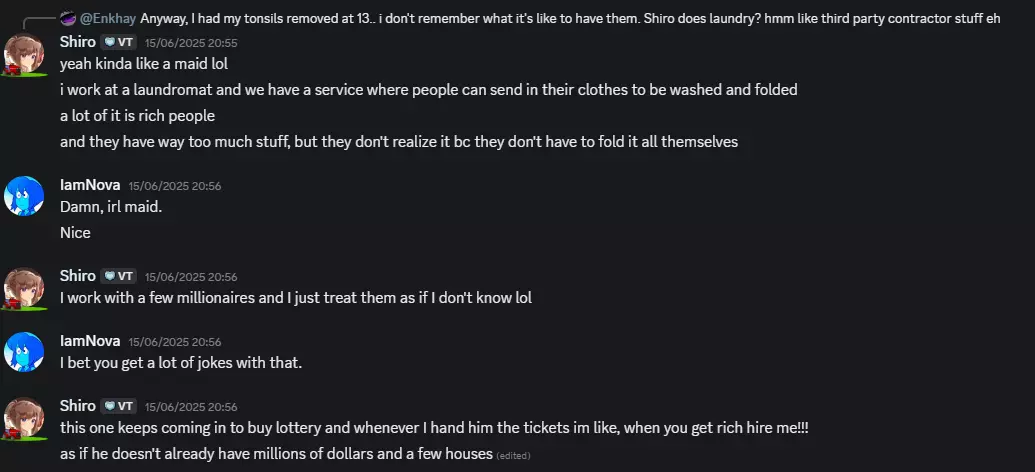Viewport: 1035px width, 472px height.
Task: Open the @Enkhay mention in the reply preview
Action: (108, 18)
